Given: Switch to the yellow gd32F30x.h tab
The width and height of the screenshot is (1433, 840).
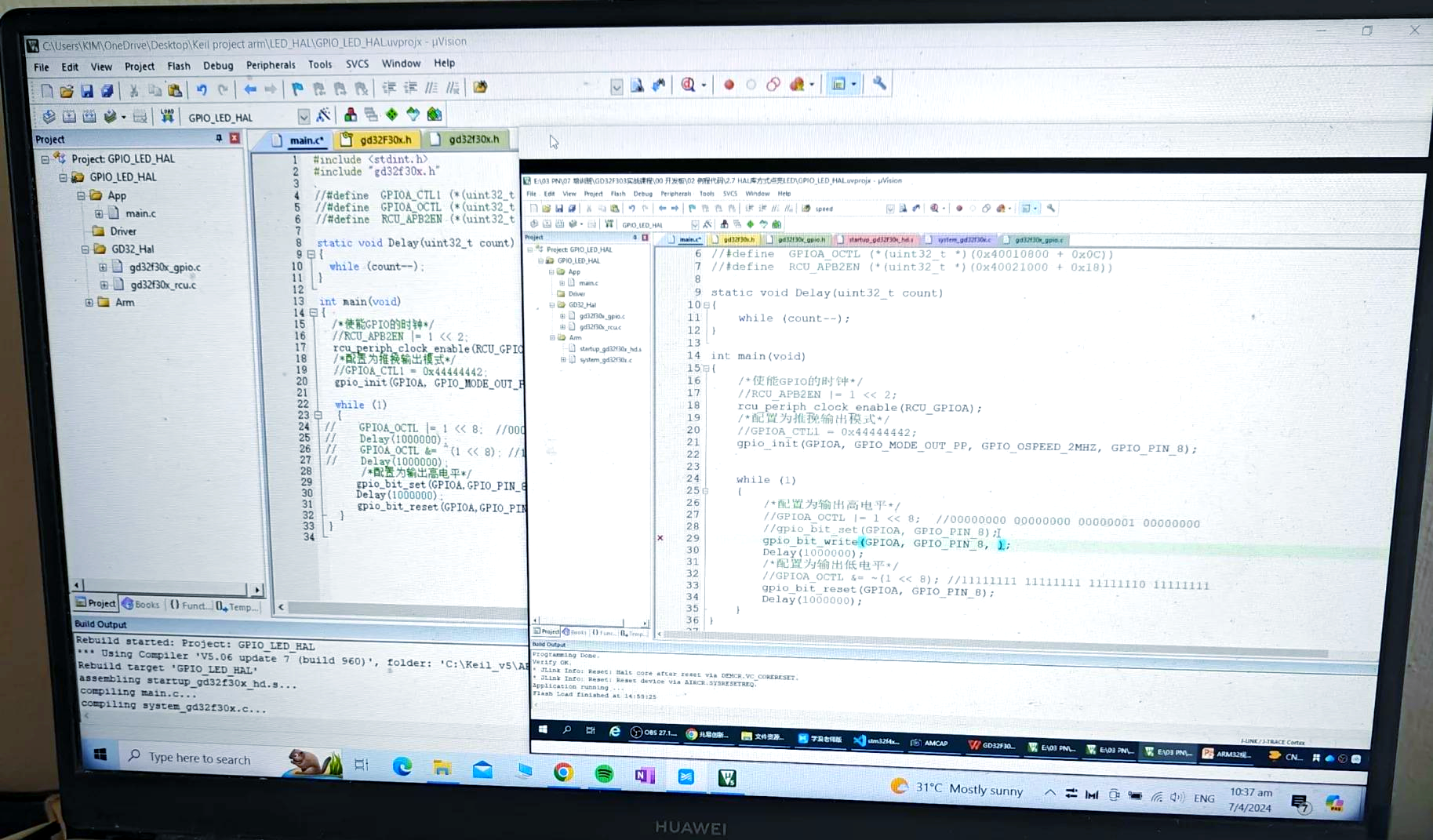Looking at the screenshot, I should pyautogui.click(x=377, y=140).
